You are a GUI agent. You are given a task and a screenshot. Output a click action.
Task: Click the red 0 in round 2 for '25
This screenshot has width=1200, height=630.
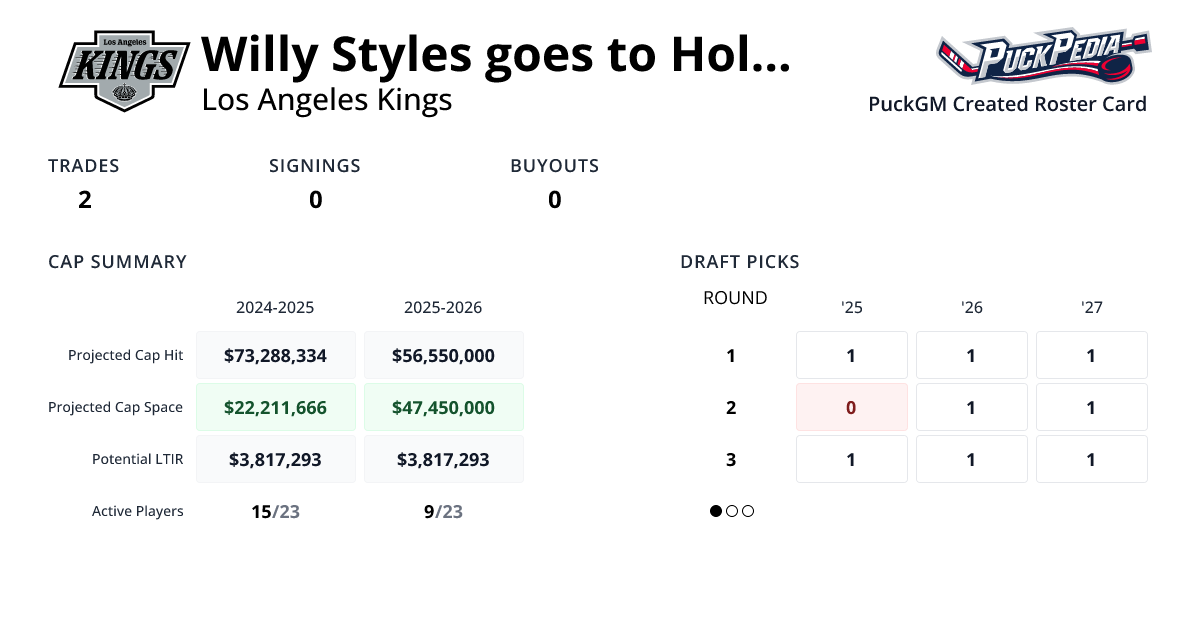(x=851, y=407)
